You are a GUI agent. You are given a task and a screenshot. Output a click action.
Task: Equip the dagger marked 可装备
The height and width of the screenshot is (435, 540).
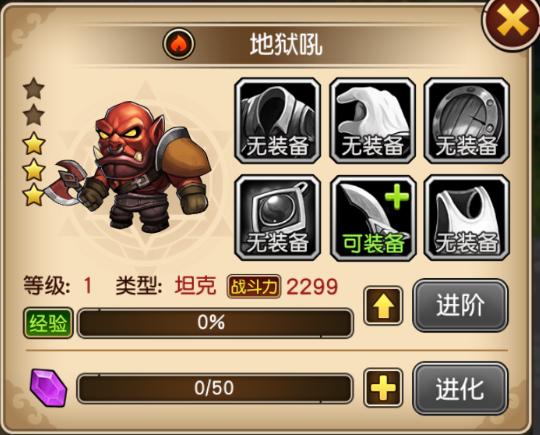pyautogui.click(x=373, y=218)
